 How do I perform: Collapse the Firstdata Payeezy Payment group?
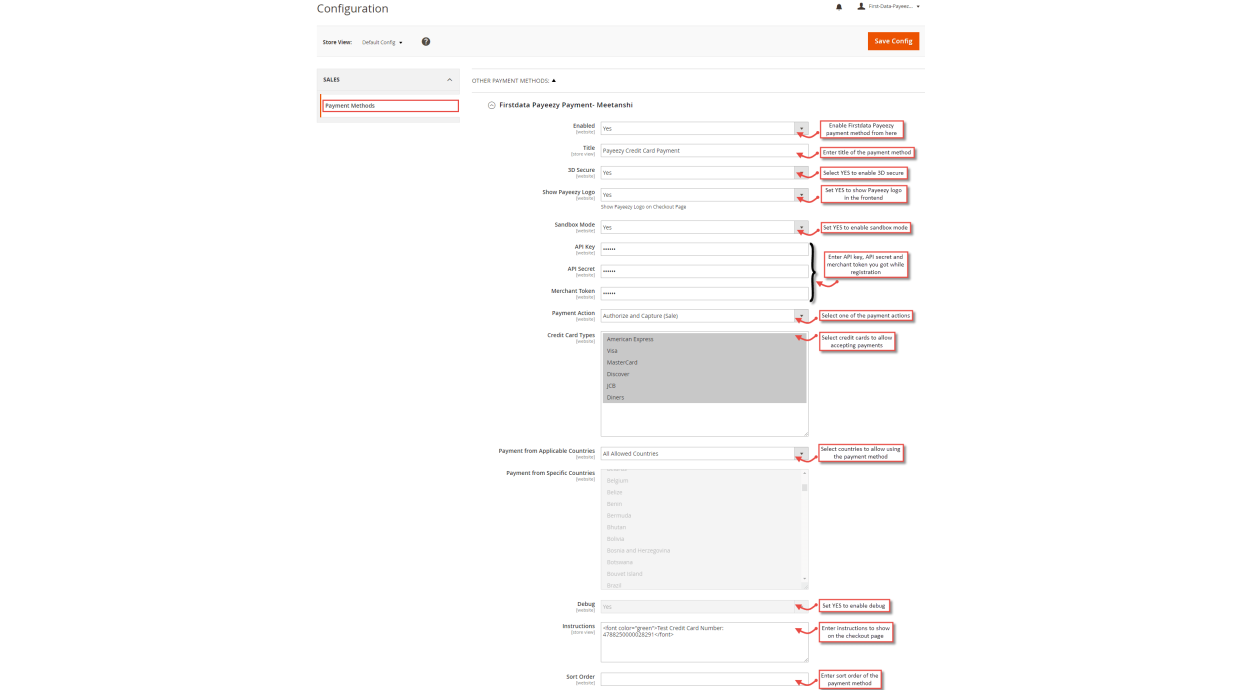tap(560, 105)
